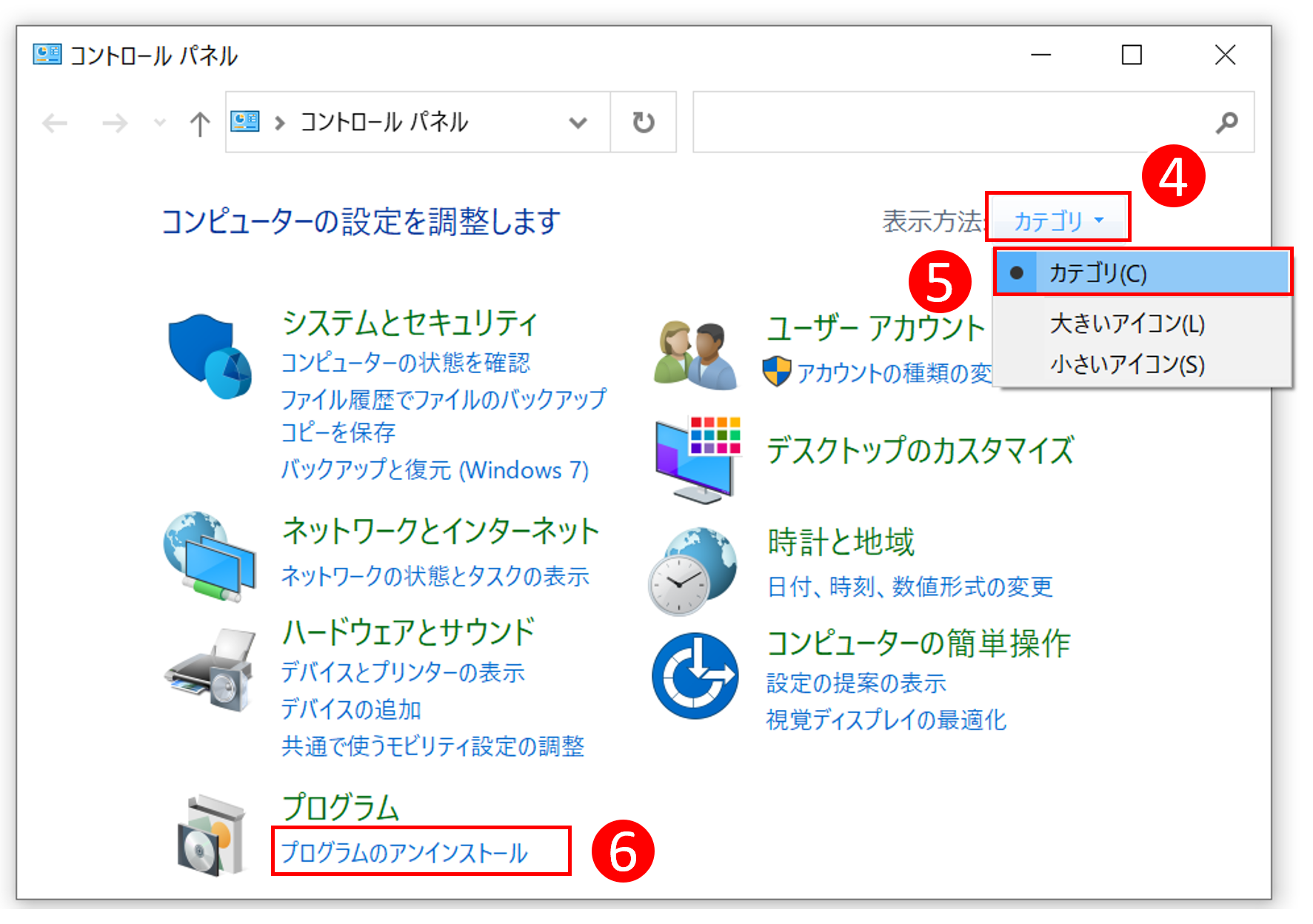
Task: Click the Programs disc box icon
Action: click(x=211, y=835)
